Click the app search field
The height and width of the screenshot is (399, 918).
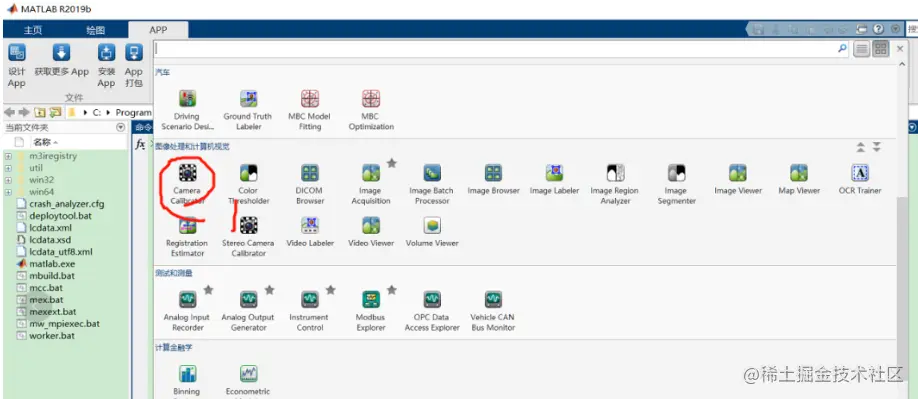point(495,49)
